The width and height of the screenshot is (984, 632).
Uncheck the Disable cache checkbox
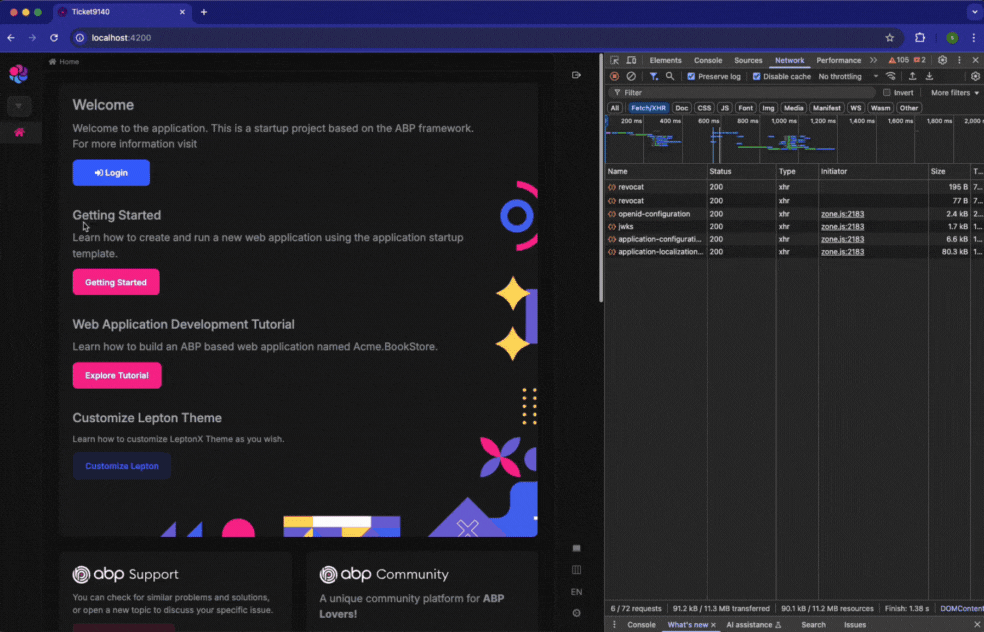pos(757,76)
